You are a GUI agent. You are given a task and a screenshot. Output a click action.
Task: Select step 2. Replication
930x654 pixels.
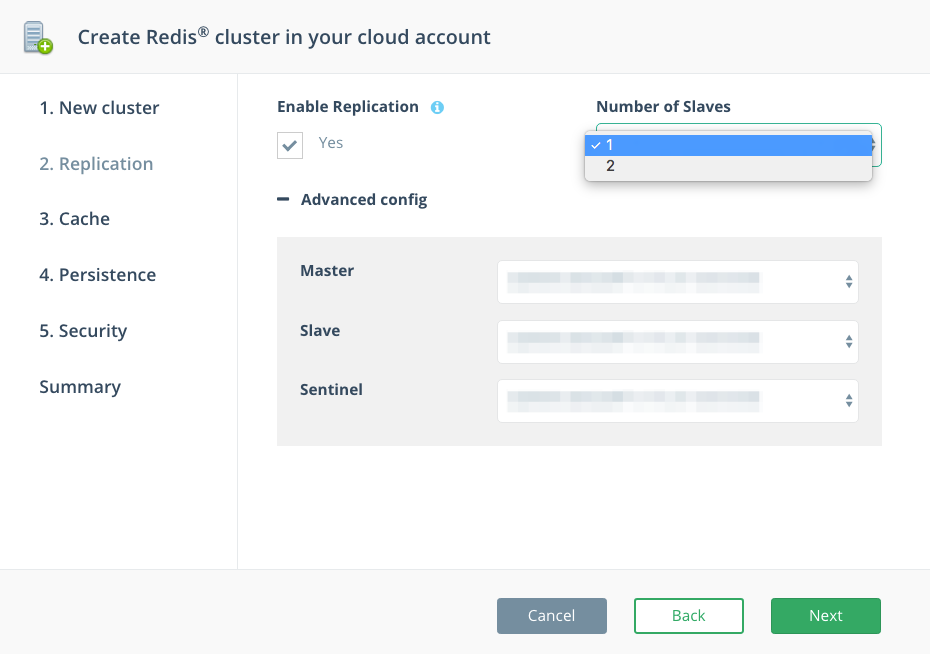pyautogui.click(x=96, y=164)
